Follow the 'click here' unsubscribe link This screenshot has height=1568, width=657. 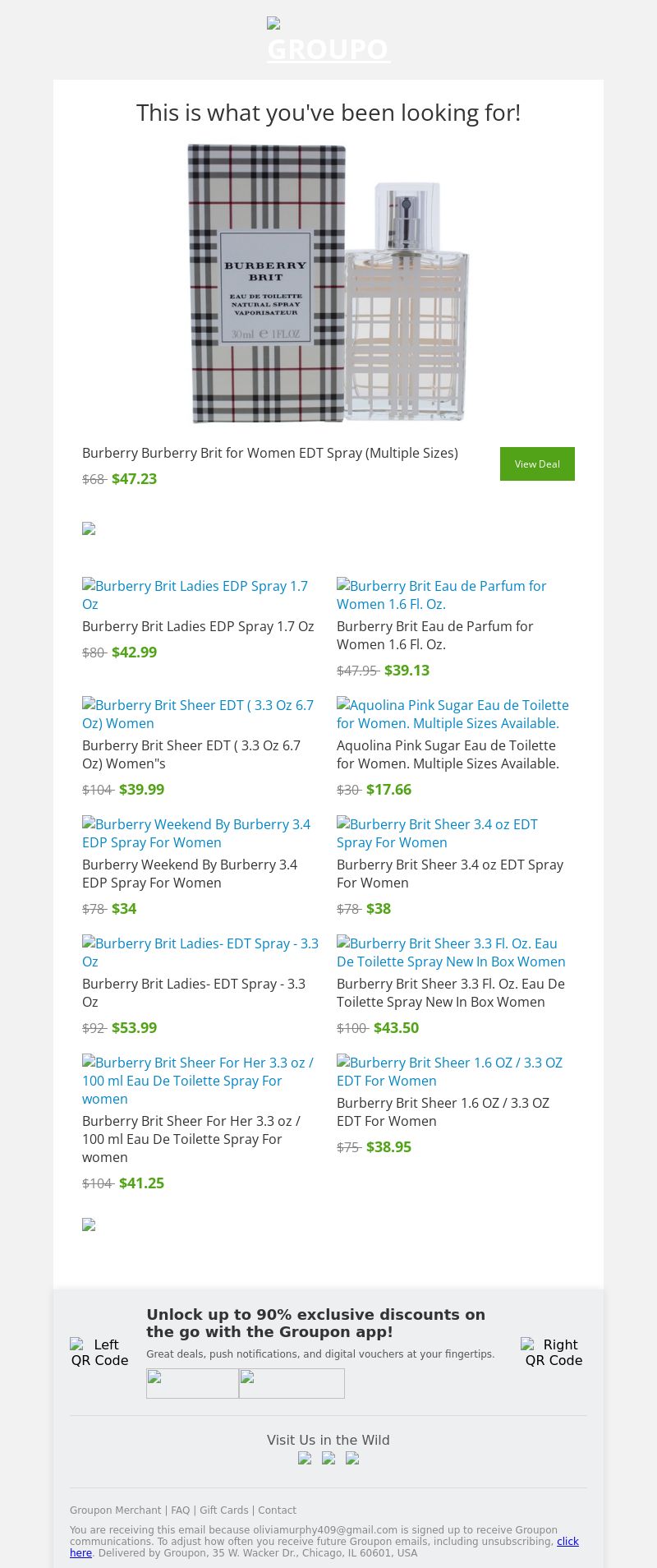pyautogui.click(x=567, y=1542)
